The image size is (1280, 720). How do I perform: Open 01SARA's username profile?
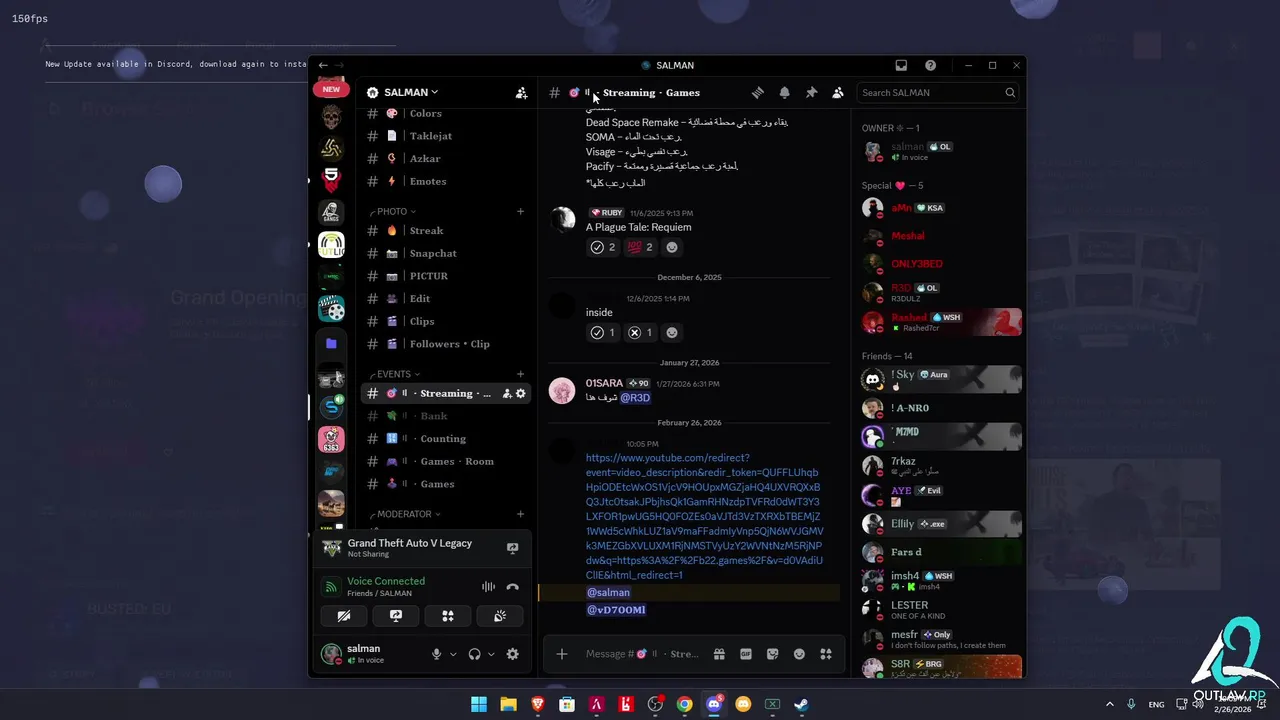point(604,383)
